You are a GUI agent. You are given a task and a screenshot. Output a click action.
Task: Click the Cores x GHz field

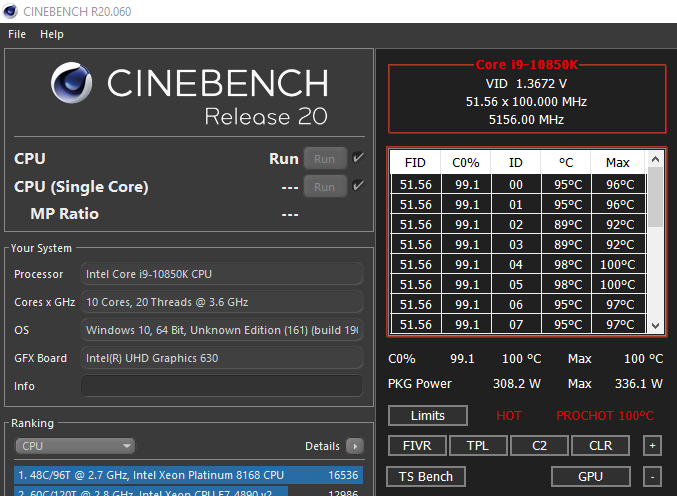[222, 302]
